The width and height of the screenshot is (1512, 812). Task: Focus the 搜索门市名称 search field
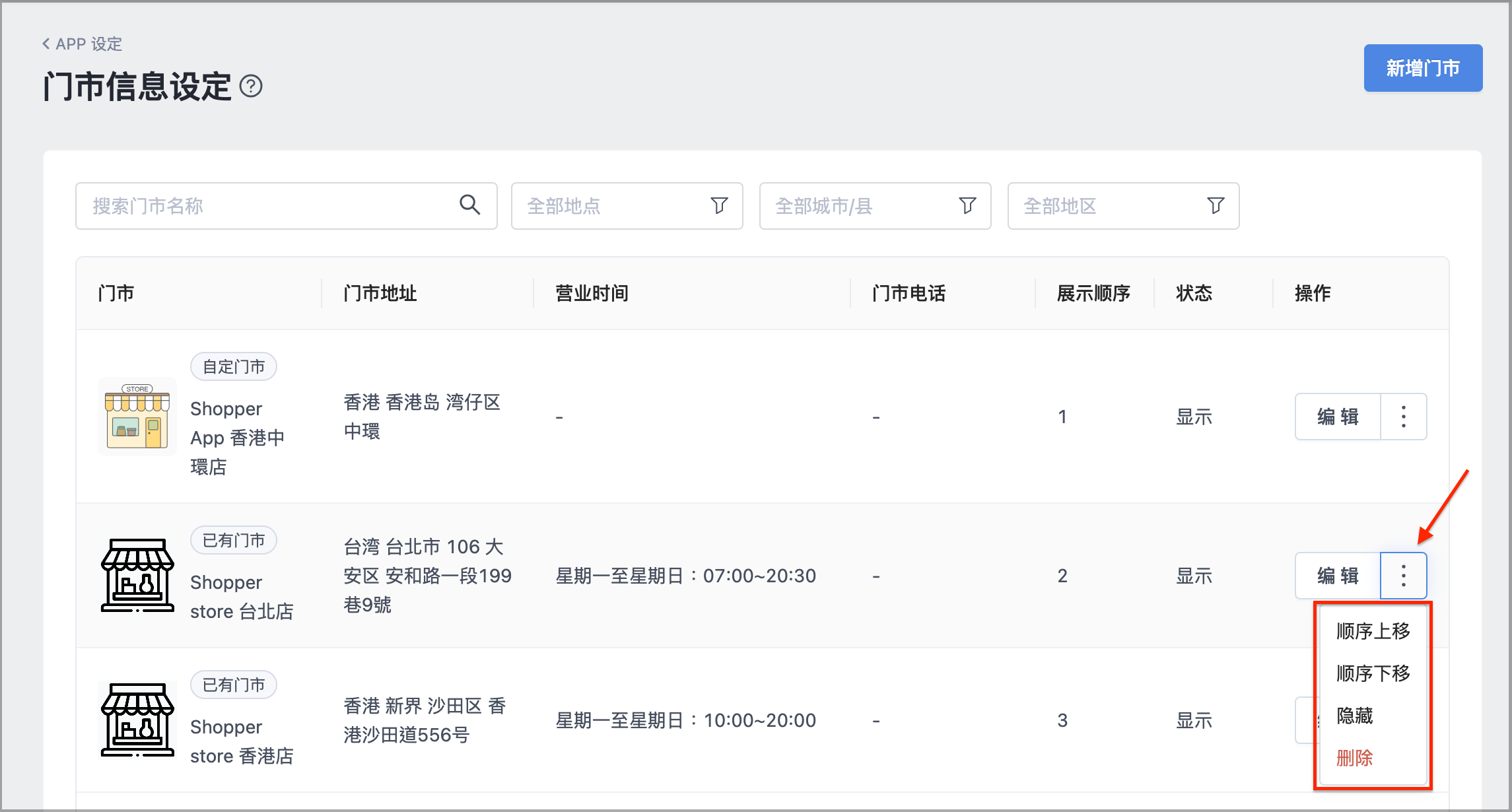(287, 206)
